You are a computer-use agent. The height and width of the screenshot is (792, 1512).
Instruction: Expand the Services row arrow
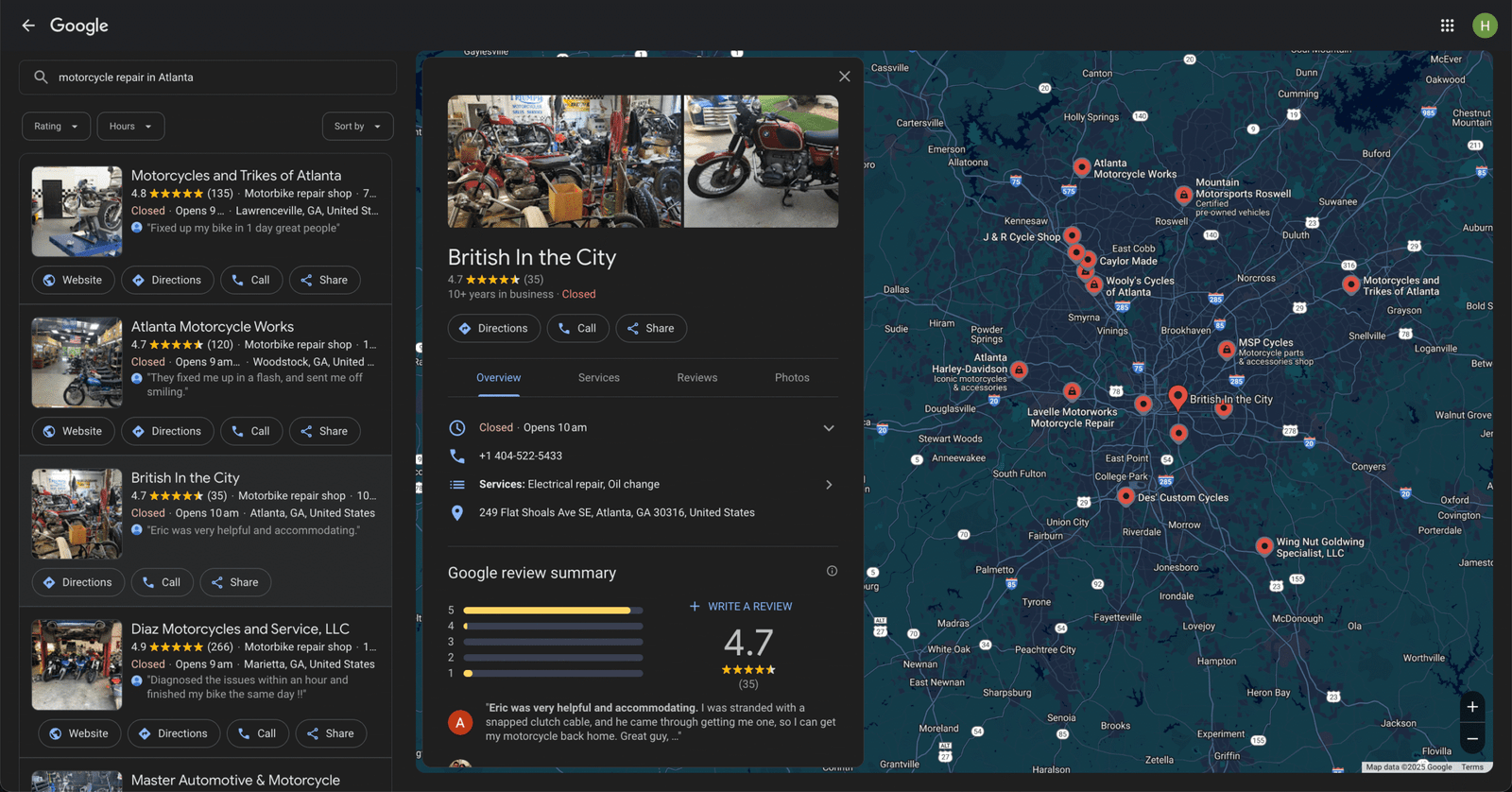[829, 485]
